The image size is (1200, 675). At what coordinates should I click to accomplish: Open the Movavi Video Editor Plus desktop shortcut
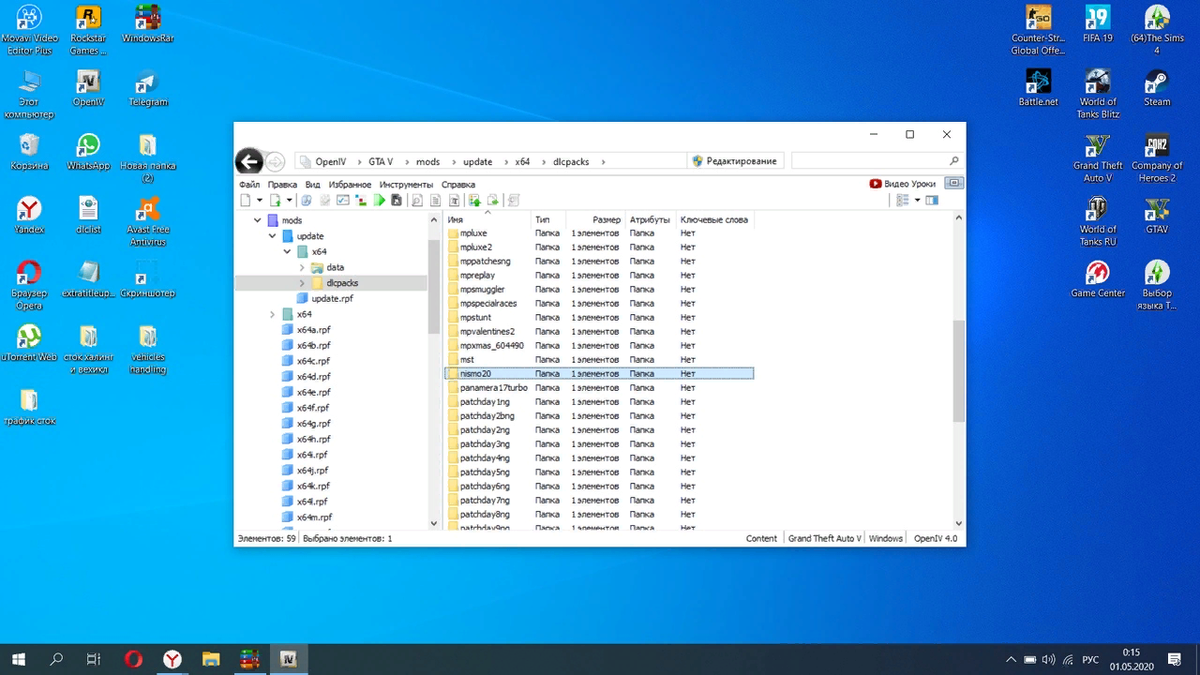coord(29,30)
